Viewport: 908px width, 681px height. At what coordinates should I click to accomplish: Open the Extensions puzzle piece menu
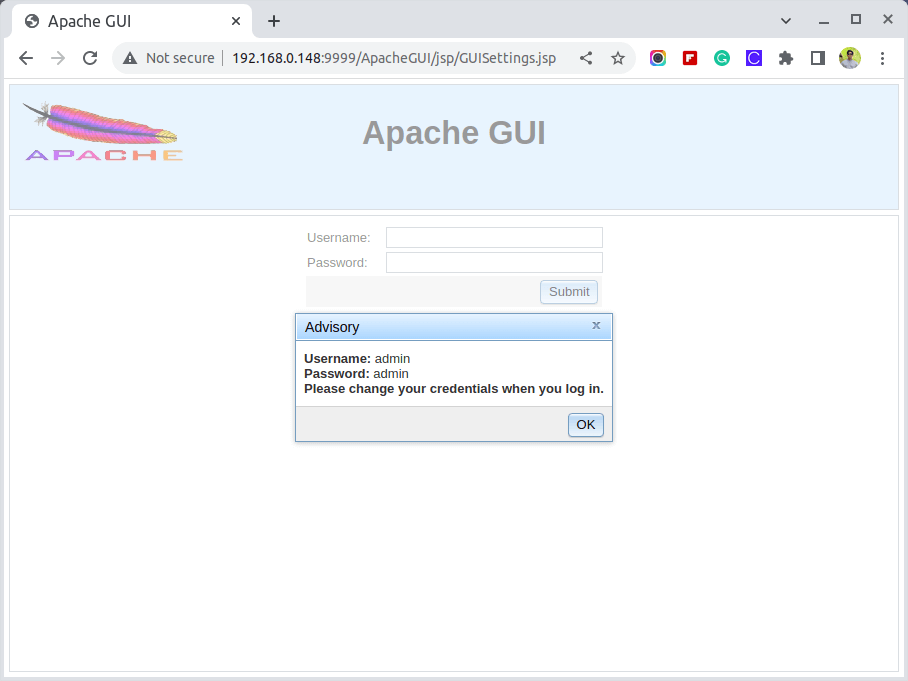click(786, 58)
